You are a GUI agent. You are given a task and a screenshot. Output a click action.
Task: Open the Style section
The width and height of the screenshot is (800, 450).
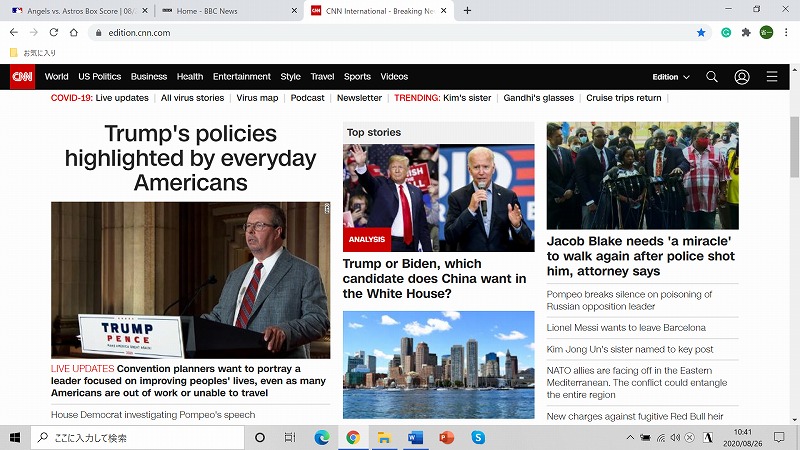coord(290,77)
